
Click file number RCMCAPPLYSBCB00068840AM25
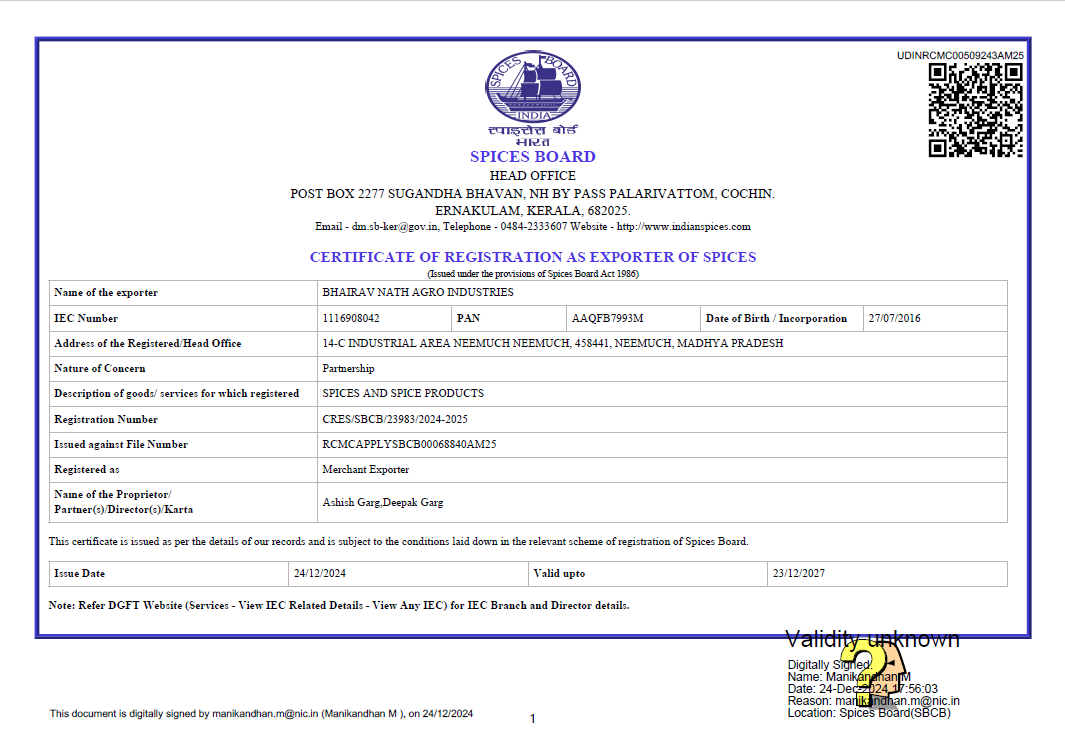409,445
